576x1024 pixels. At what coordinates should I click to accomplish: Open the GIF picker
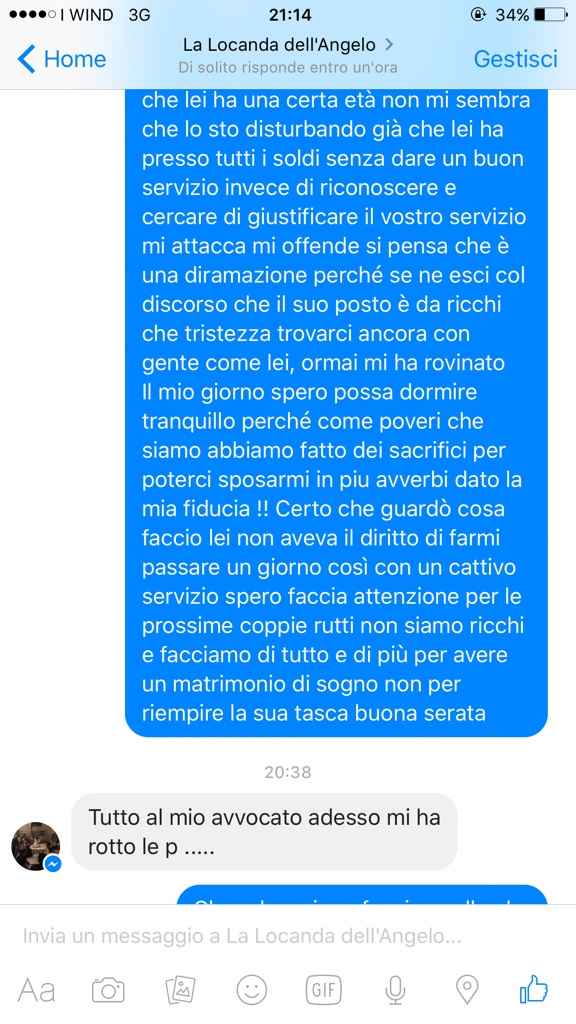coord(323,990)
